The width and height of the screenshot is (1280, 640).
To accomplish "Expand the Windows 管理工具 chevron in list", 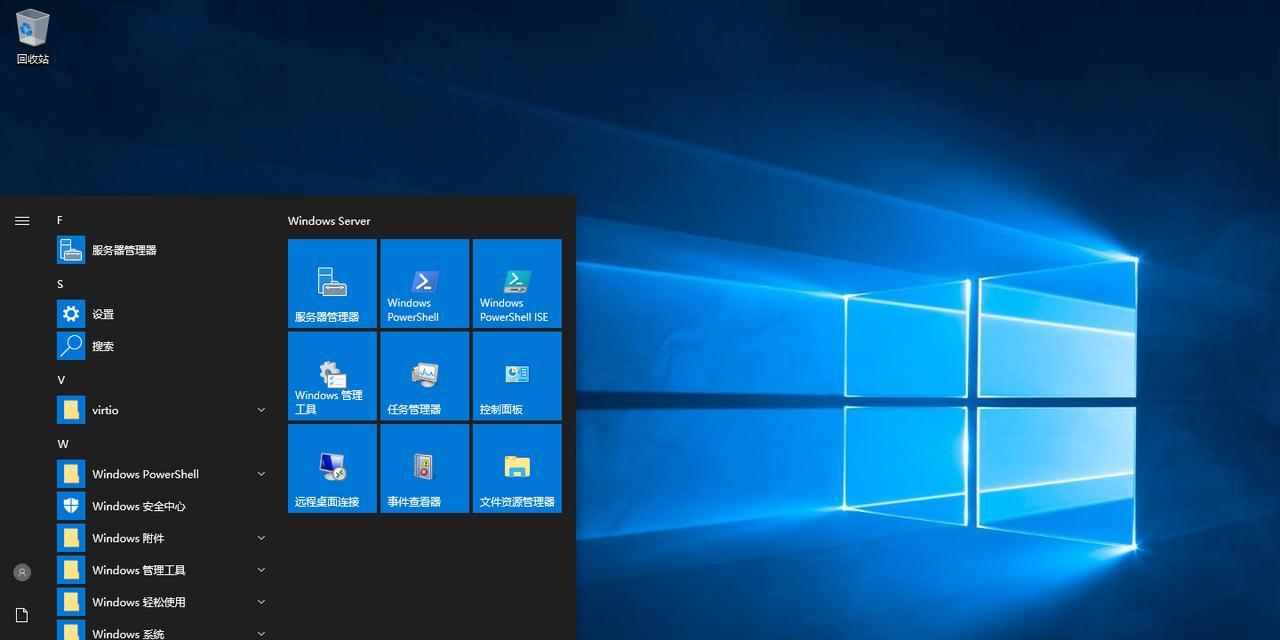I will (261, 570).
